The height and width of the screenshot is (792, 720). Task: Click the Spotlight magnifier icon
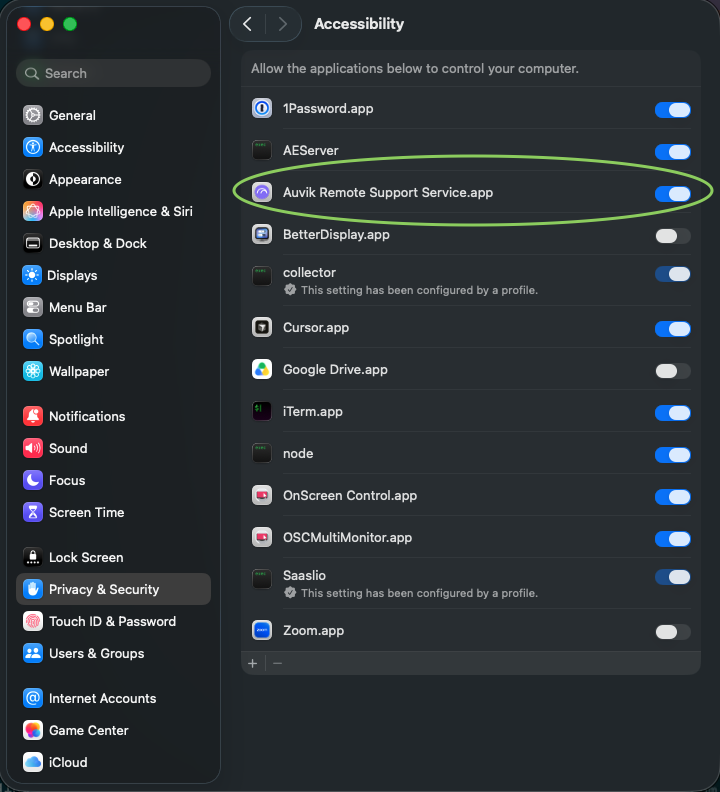pos(33,339)
